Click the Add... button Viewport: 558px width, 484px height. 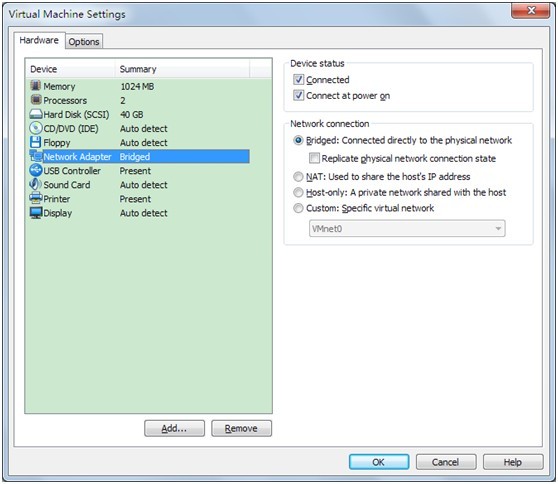[x=174, y=428]
